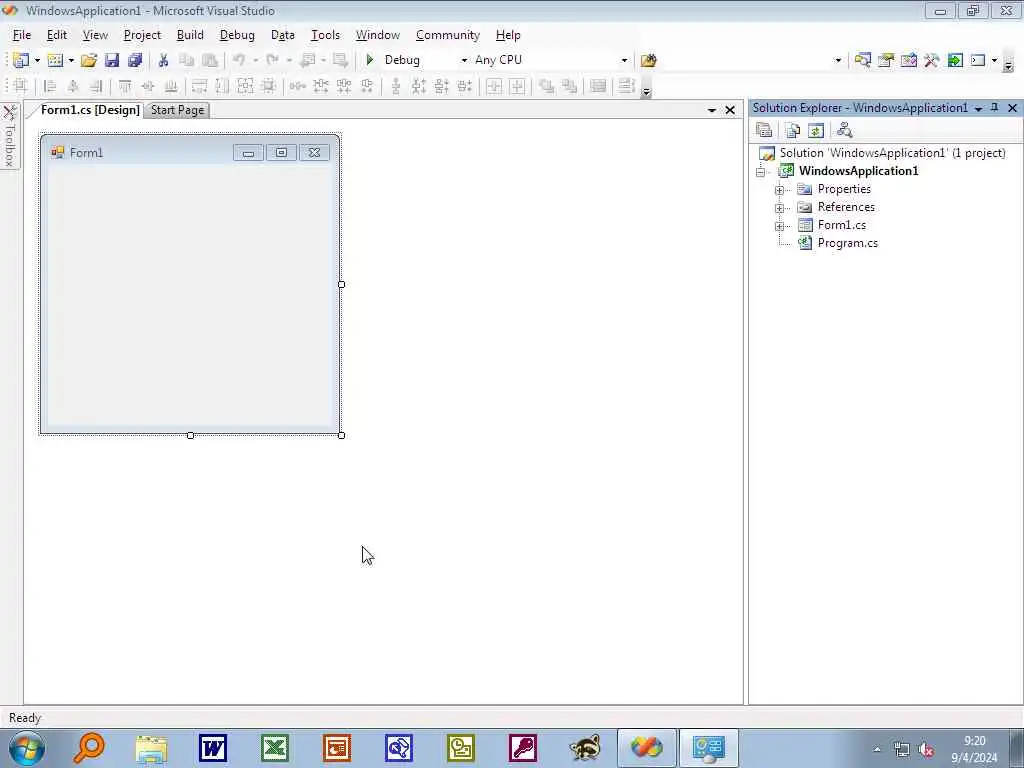Click the muted volume tray icon
Viewport: 1024px width, 768px height.
925,750
